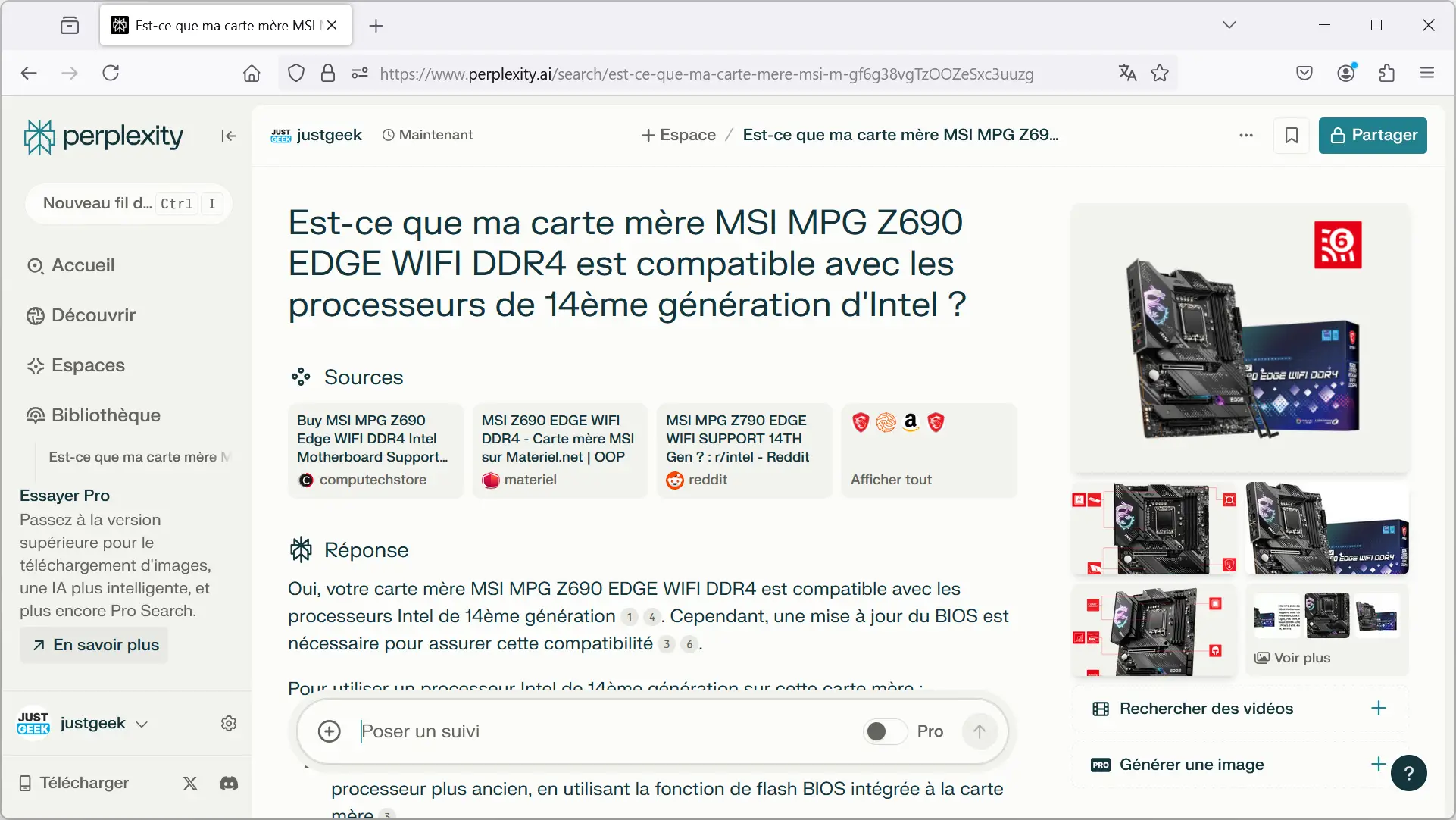Open the annotated motherboard diagram thumbnail
1456x820 pixels.
[1154, 528]
